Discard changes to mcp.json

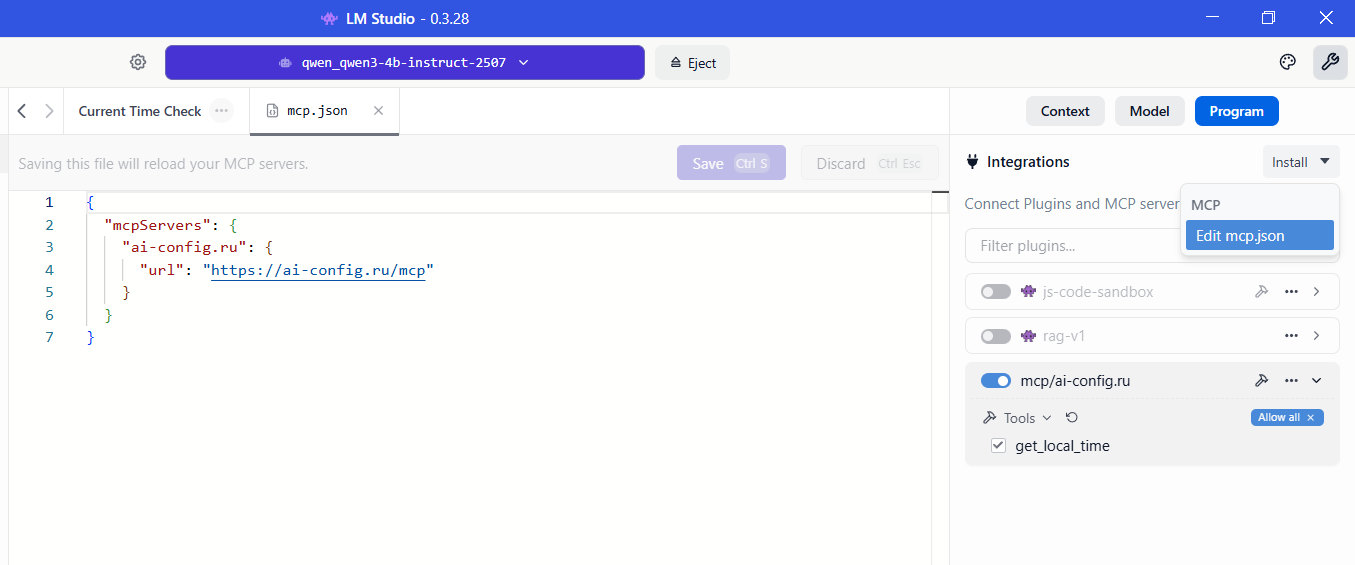click(869, 163)
